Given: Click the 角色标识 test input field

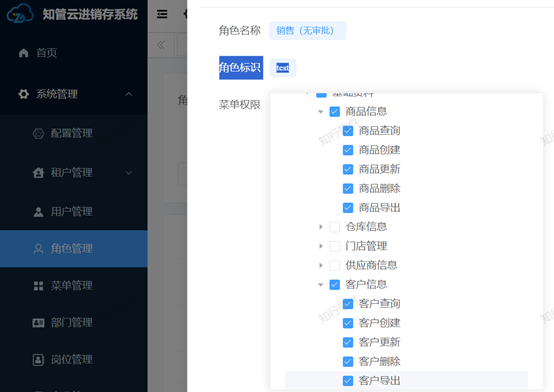Looking at the screenshot, I should tap(283, 68).
